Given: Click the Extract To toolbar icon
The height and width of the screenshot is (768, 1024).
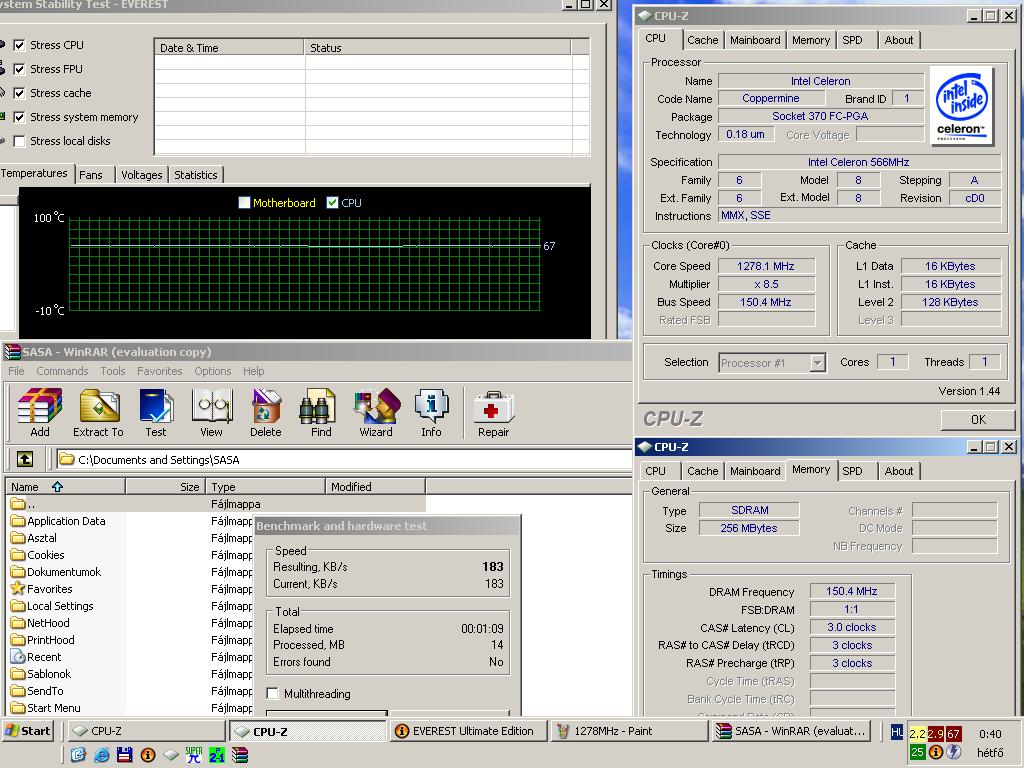Looking at the screenshot, I should (99, 412).
